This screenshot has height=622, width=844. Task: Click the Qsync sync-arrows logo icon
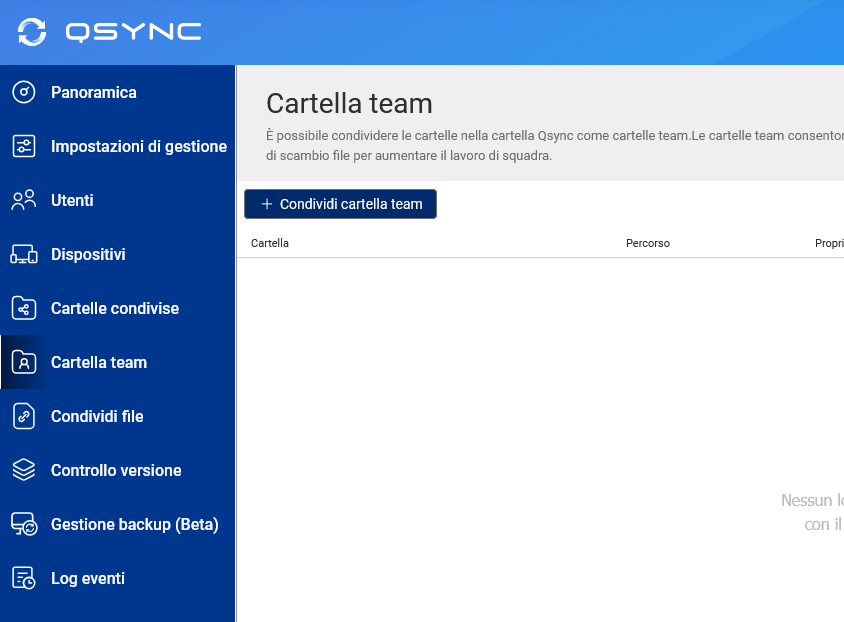[32, 32]
